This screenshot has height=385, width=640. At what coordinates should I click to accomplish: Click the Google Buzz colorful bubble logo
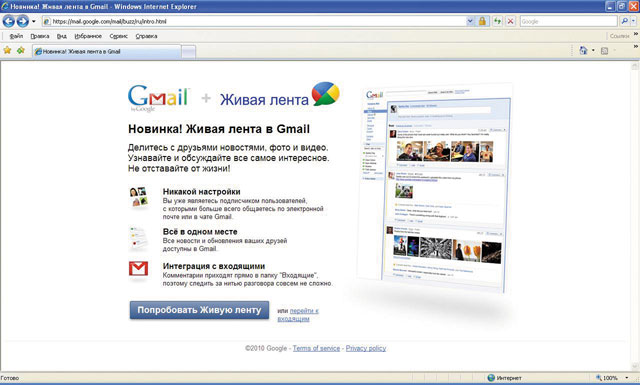tap(326, 94)
